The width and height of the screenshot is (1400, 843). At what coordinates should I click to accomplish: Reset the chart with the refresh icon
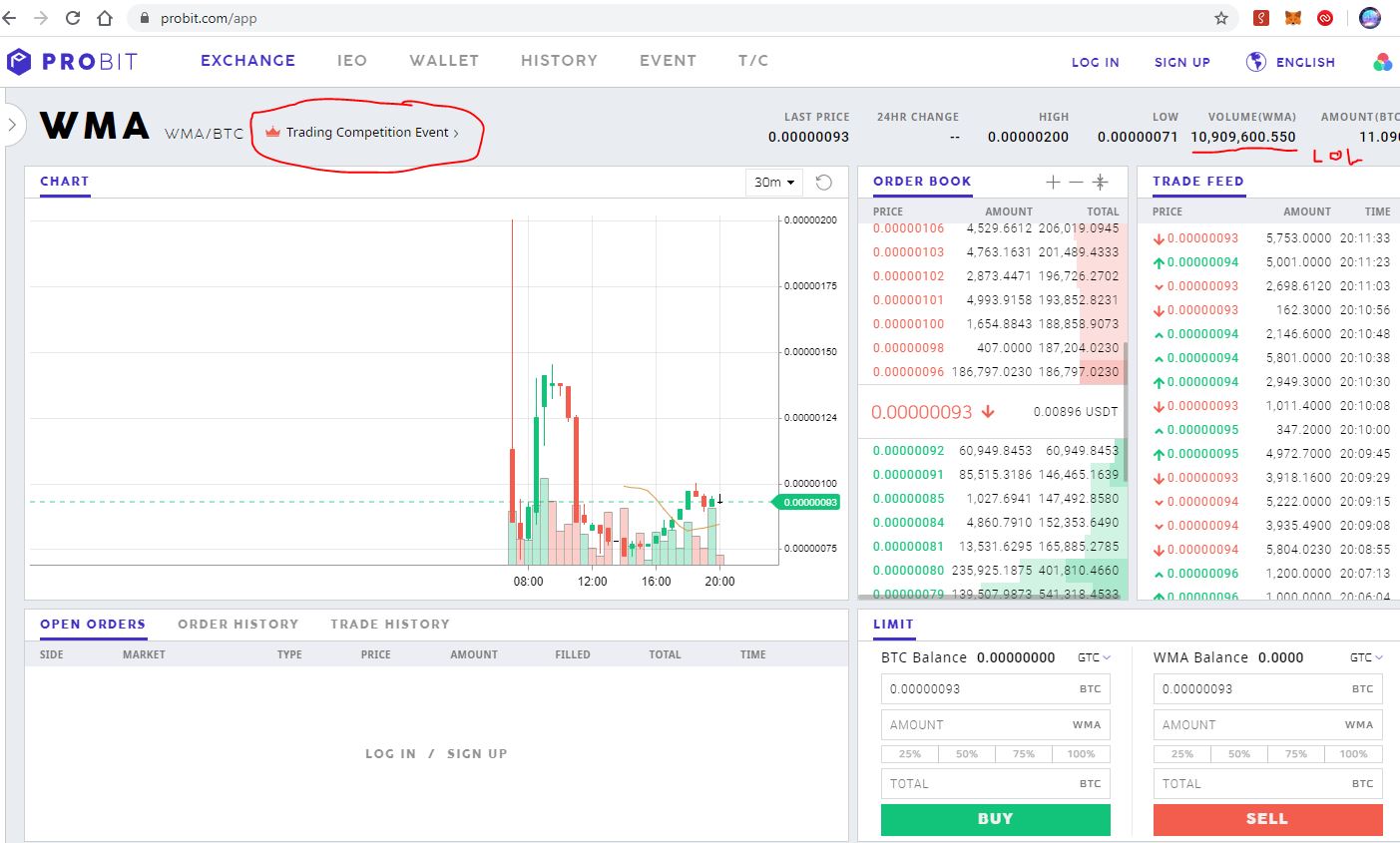click(823, 182)
